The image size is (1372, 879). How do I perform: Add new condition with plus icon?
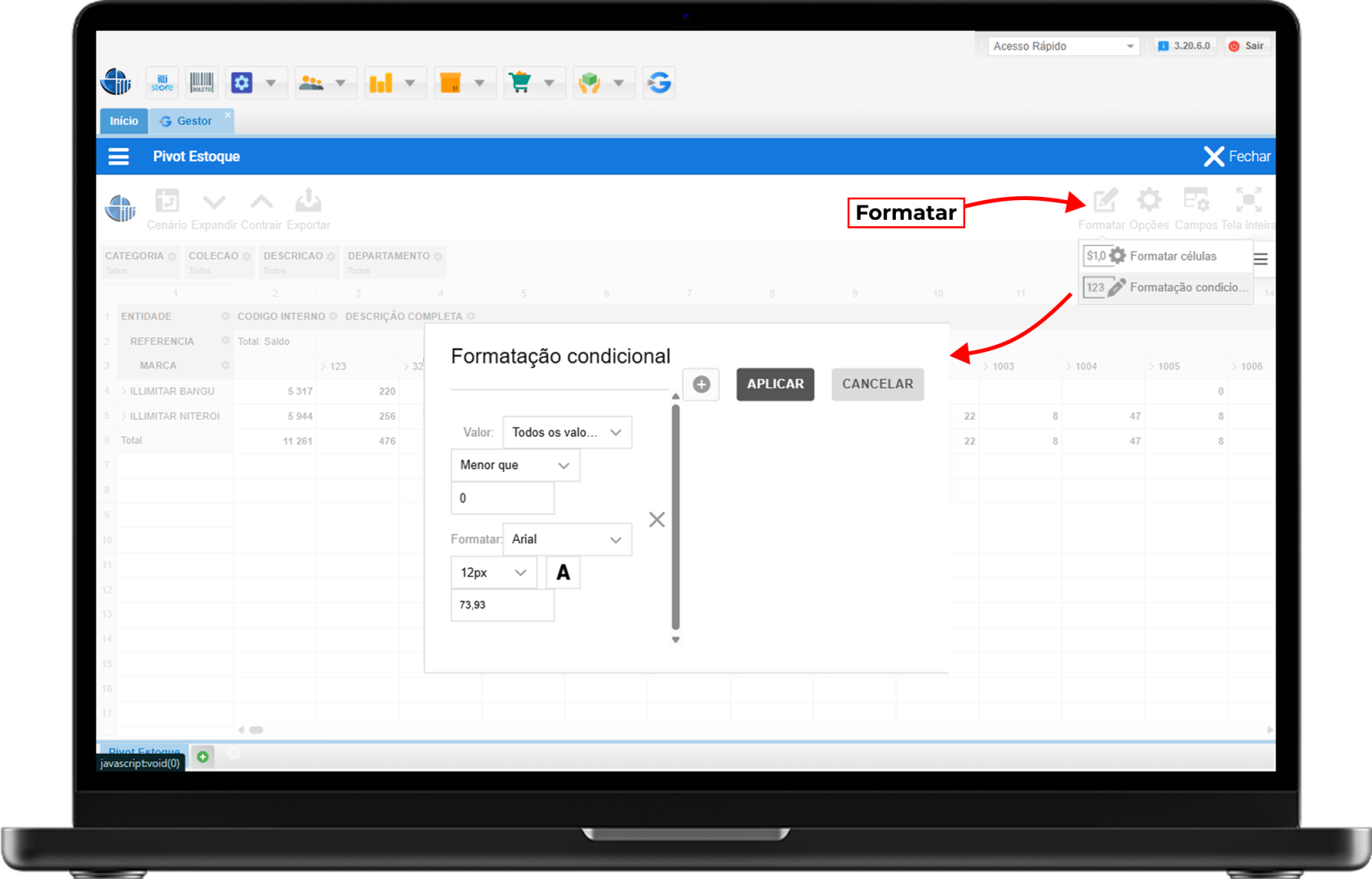click(x=701, y=385)
